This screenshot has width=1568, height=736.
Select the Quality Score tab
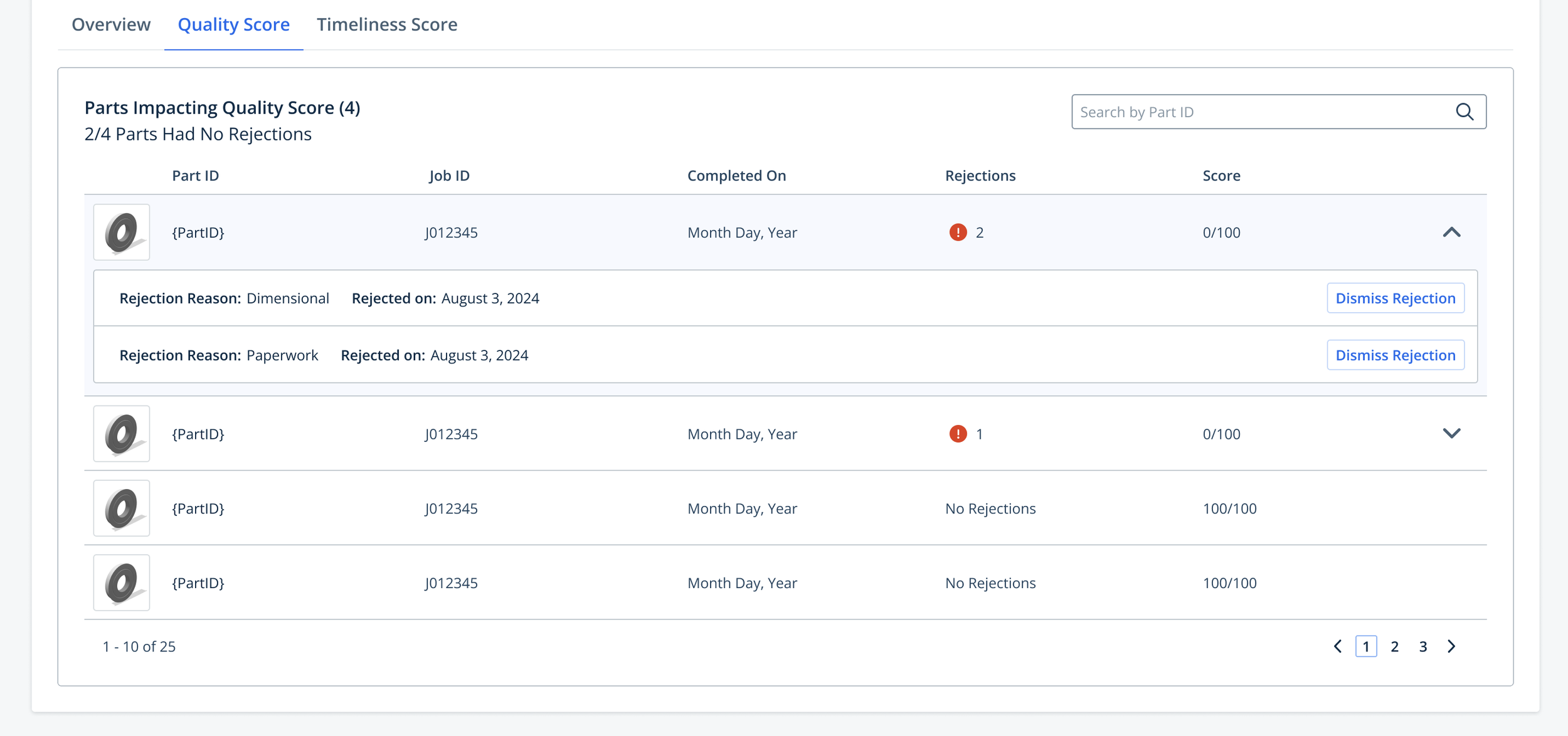[x=233, y=24]
